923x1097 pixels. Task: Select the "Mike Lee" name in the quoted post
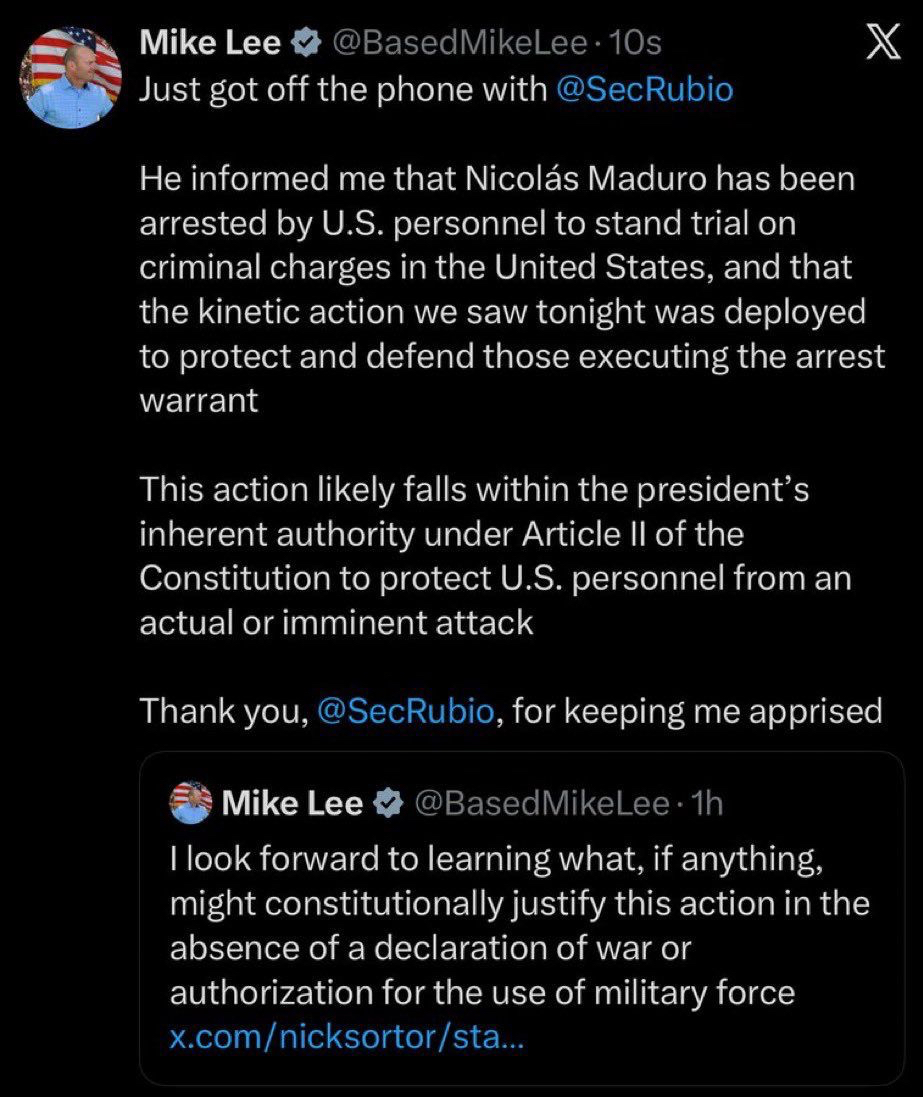pyautogui.click(x=292, y=803)
